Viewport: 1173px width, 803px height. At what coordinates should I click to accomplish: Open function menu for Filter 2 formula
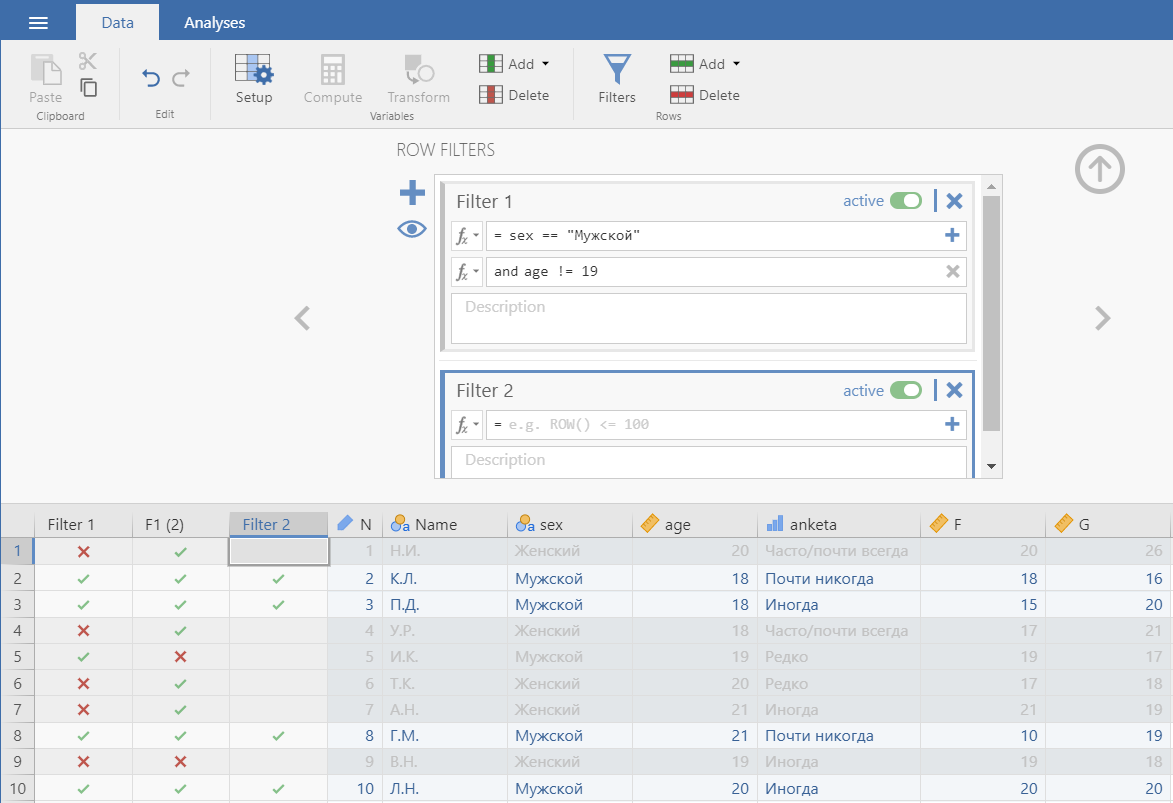click(467, 425)
